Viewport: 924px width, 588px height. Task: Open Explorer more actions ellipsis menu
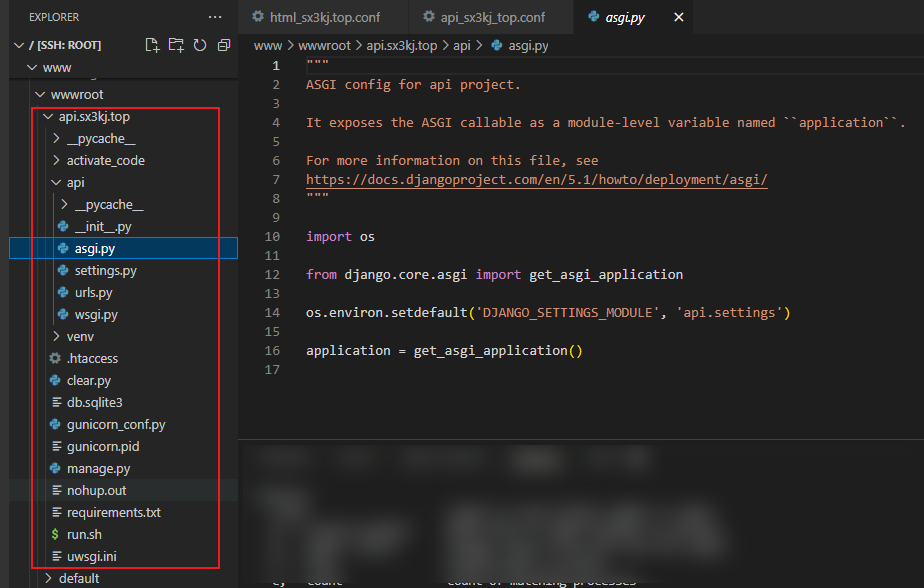point(215,17)
